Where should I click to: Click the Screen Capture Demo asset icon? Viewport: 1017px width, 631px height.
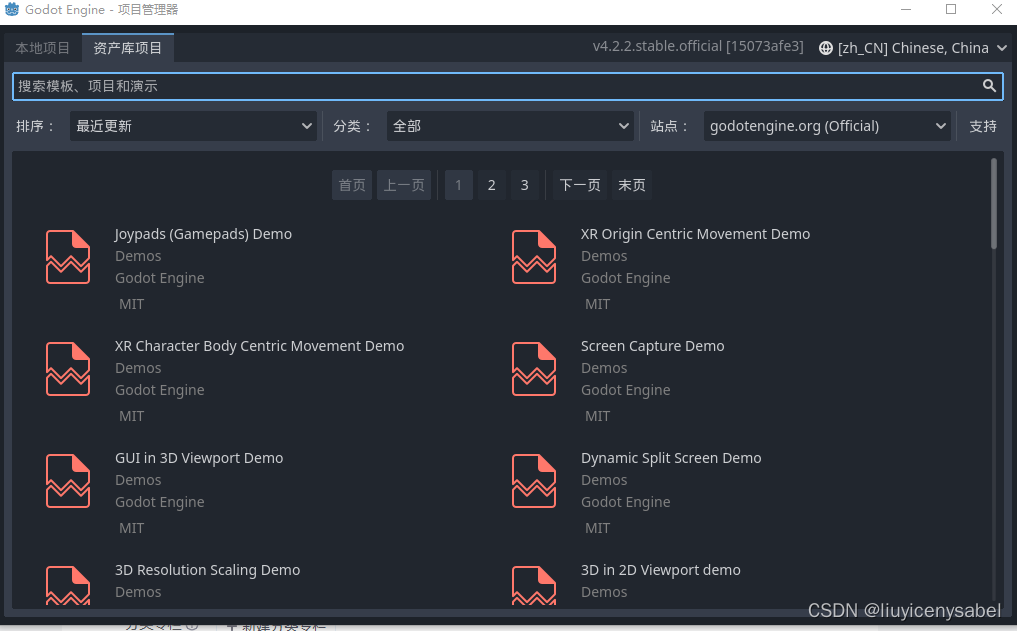pos(534,369)
